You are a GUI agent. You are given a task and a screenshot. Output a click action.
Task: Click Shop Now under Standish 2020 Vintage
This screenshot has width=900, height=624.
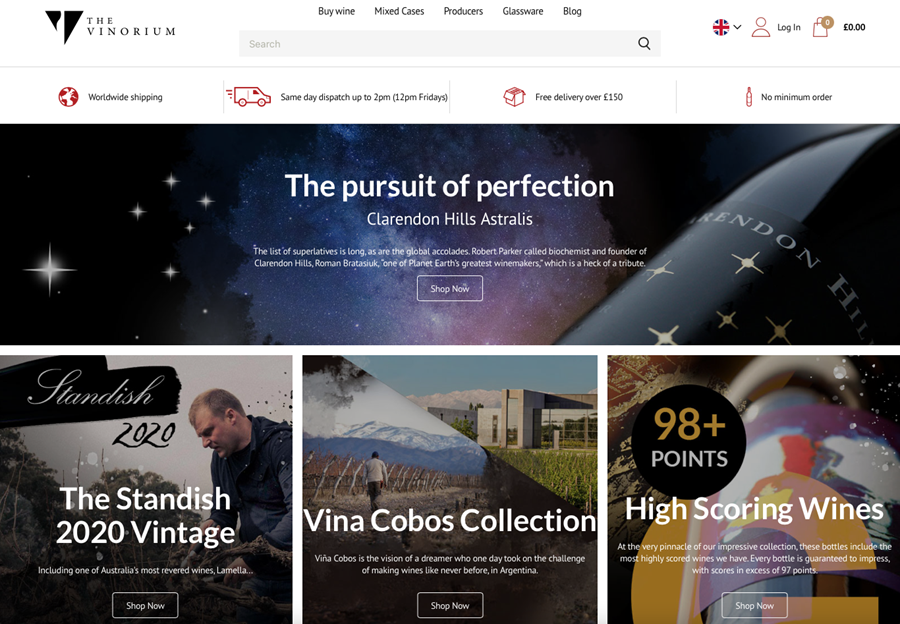(145, 605)
